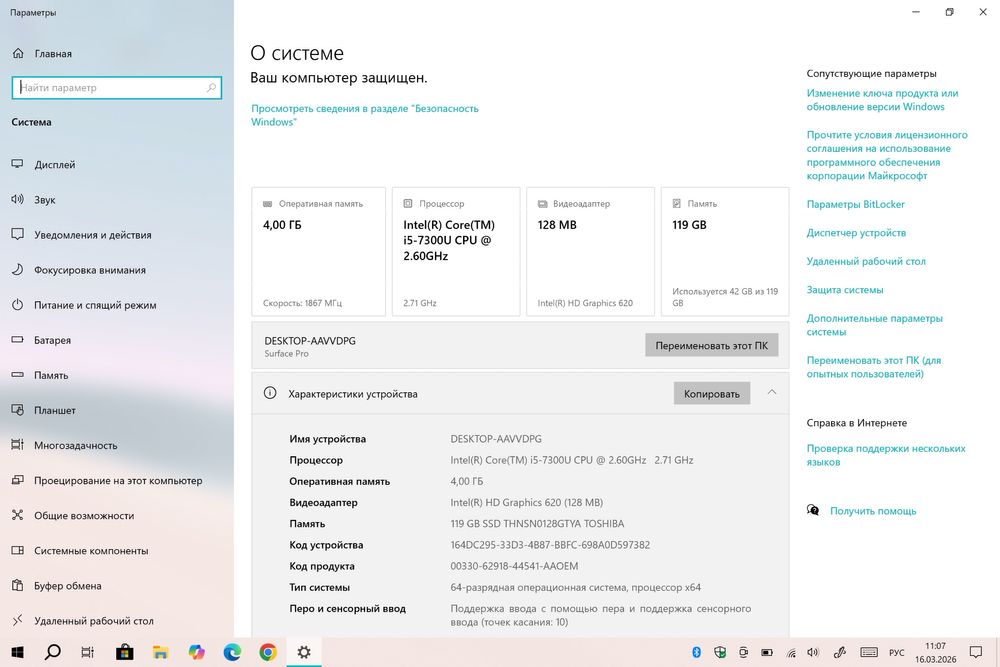Open the notification center icon

(x=976, y=652)
